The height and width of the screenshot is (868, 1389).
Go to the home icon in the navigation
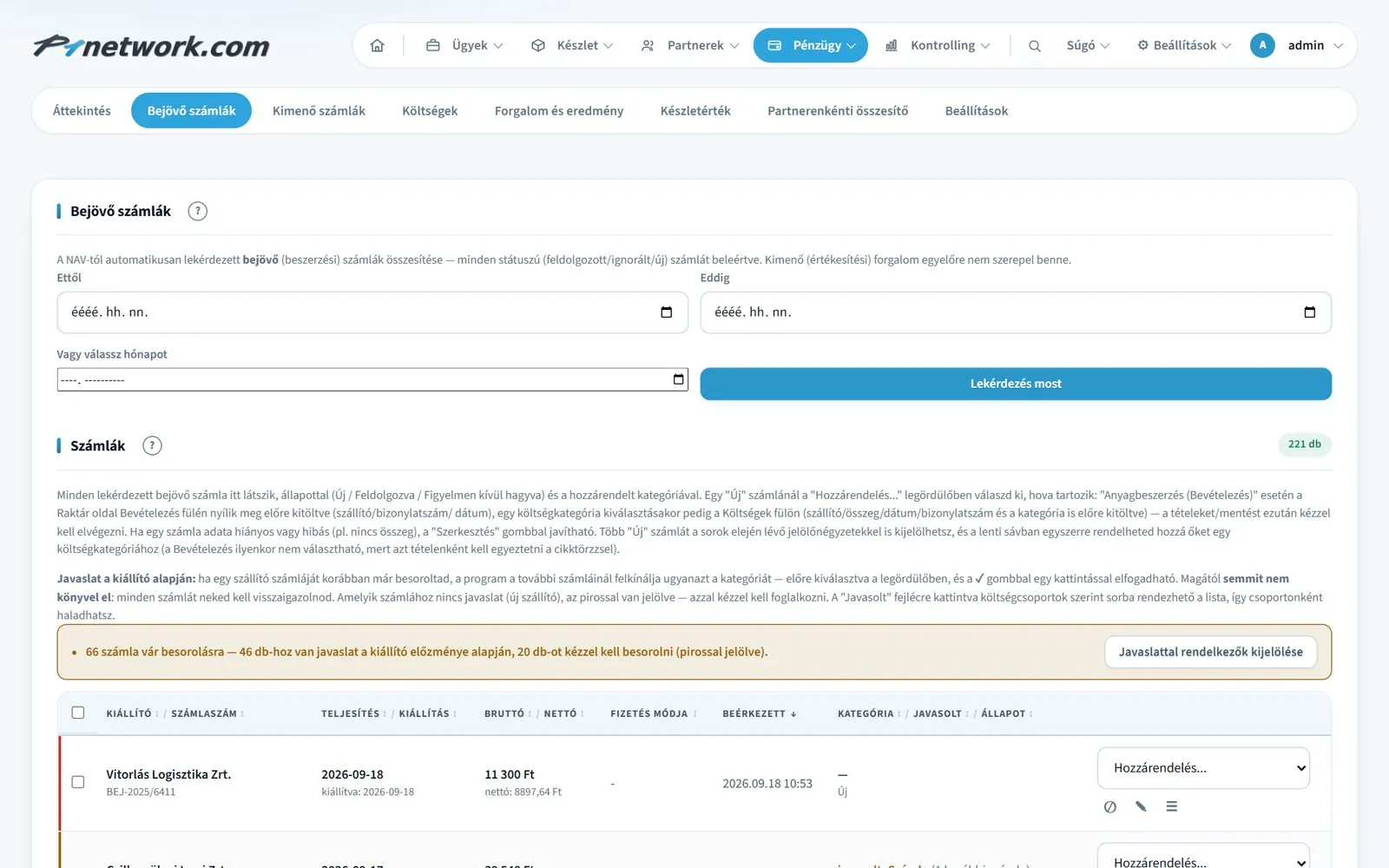pos(377,45)
